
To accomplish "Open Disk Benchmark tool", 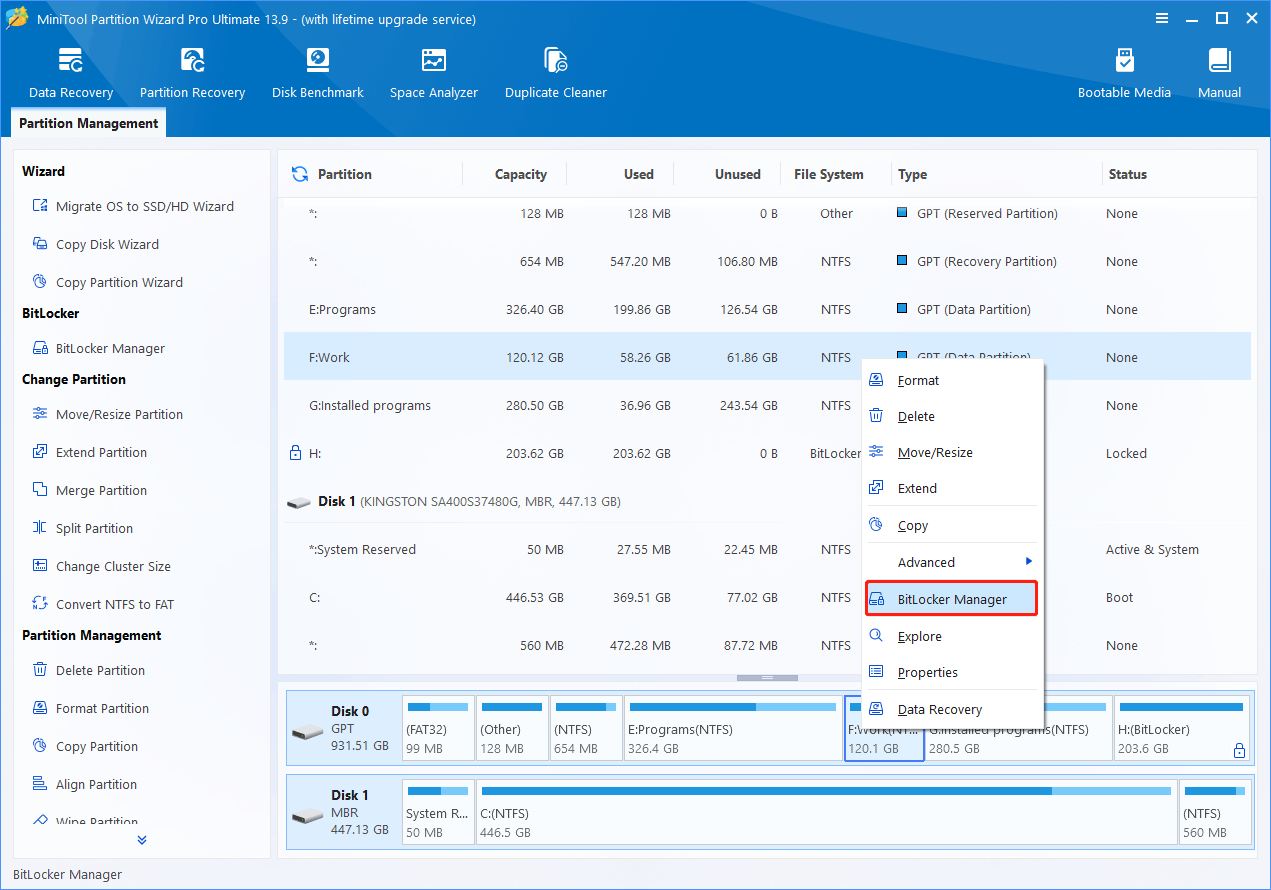I will 318,73.
